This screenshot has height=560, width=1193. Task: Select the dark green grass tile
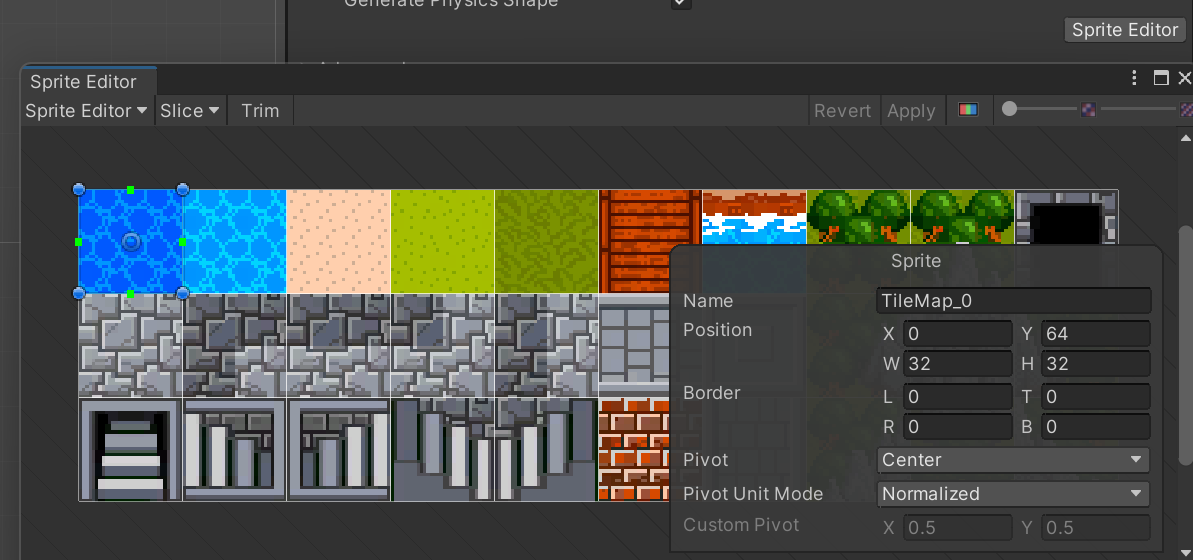pyautogui.click(x=546, y=241)
